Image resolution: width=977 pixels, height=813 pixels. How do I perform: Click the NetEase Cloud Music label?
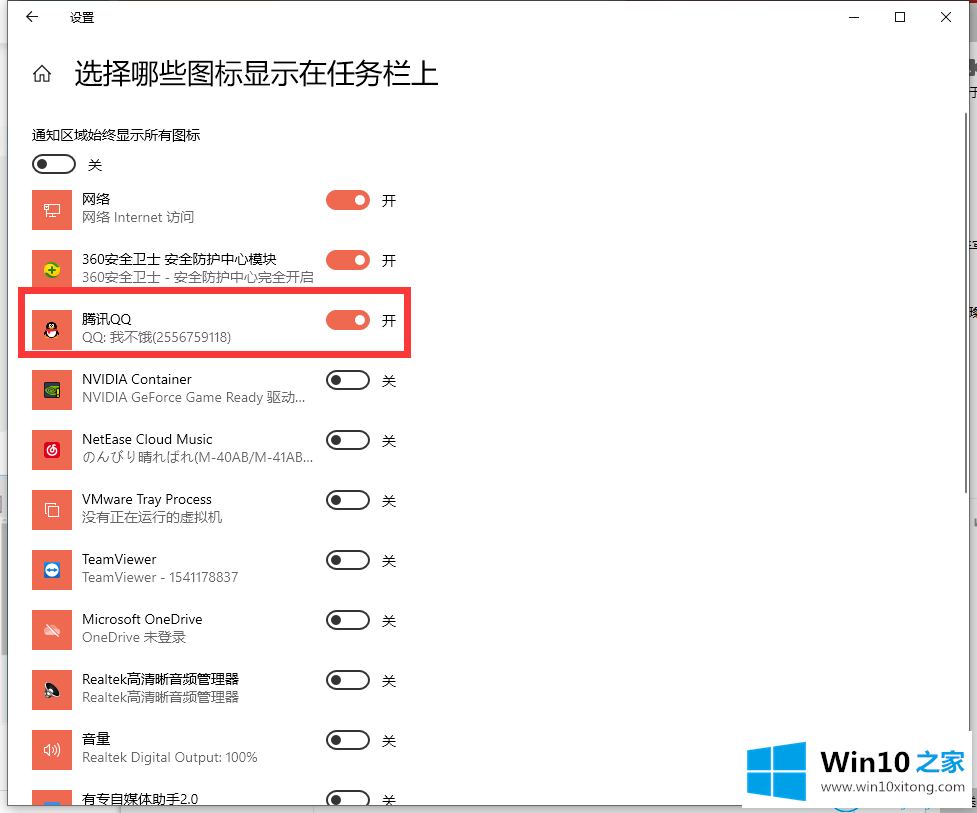coord(147,439)
